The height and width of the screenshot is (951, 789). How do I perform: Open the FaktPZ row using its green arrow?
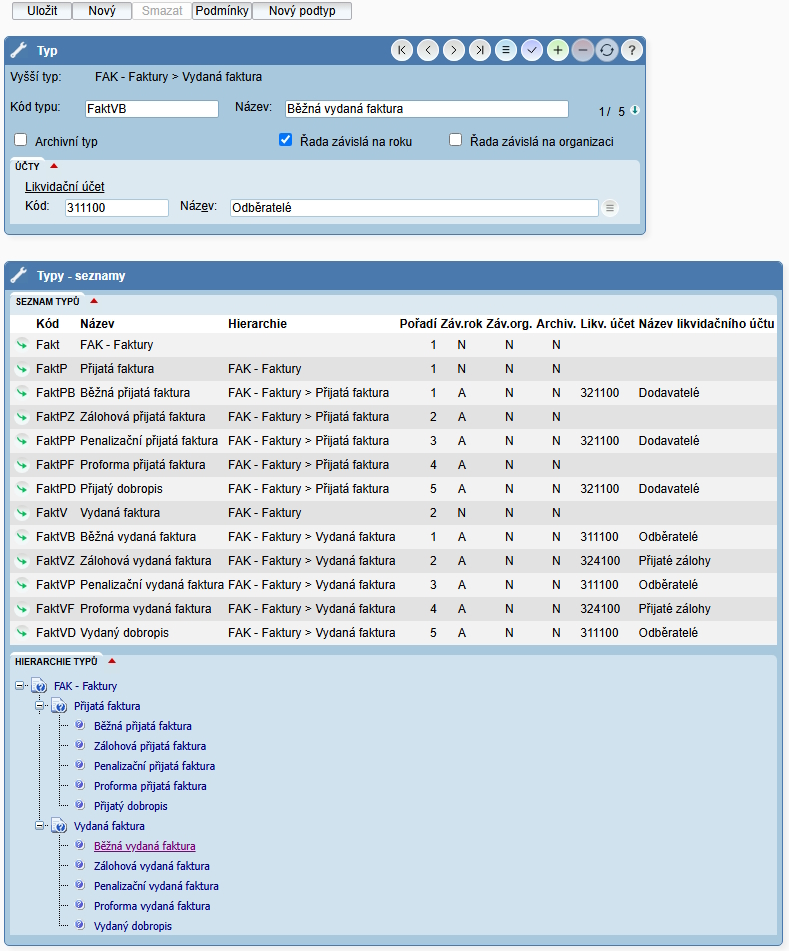22,417
